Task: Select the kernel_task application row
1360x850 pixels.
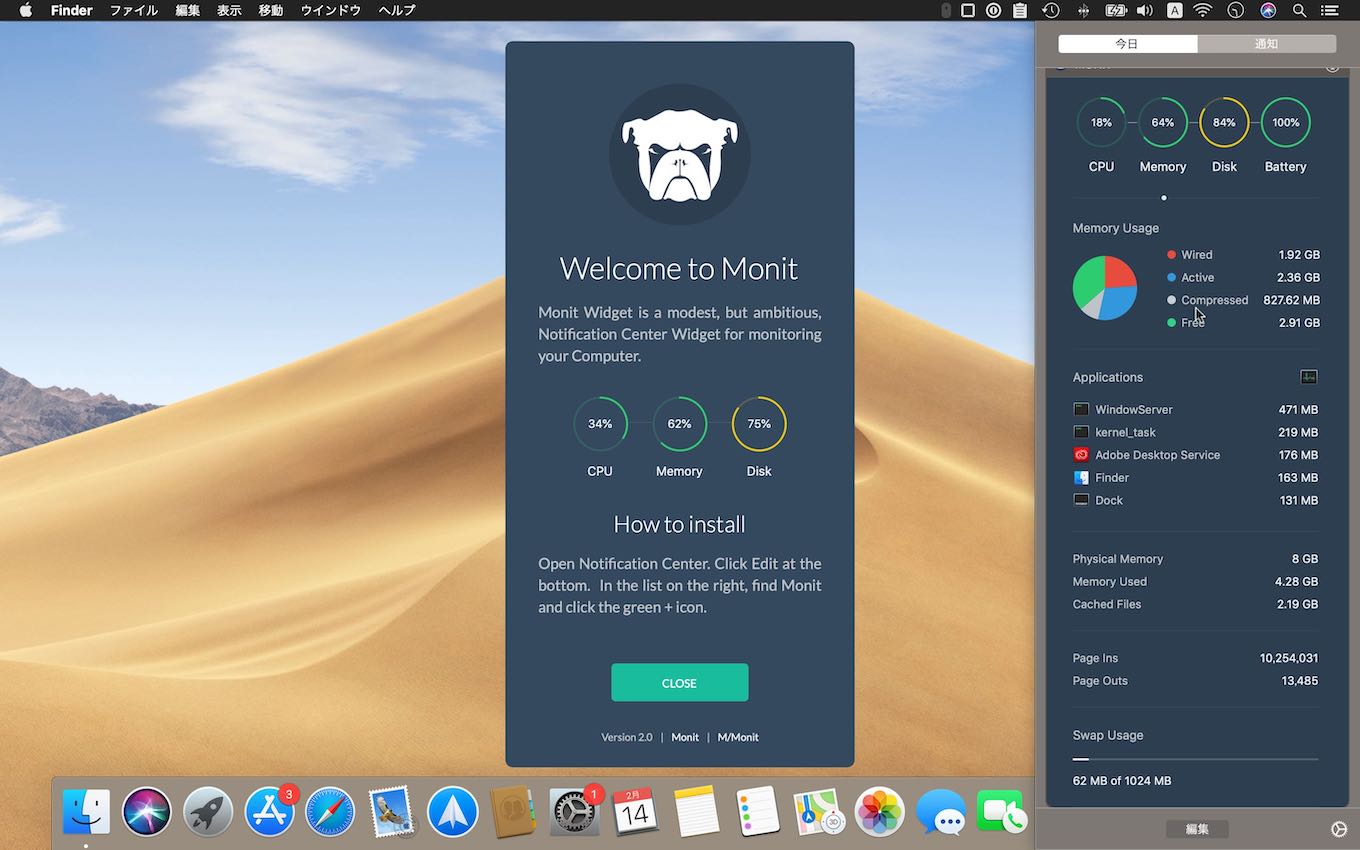Action: [x=1195, y=432]
